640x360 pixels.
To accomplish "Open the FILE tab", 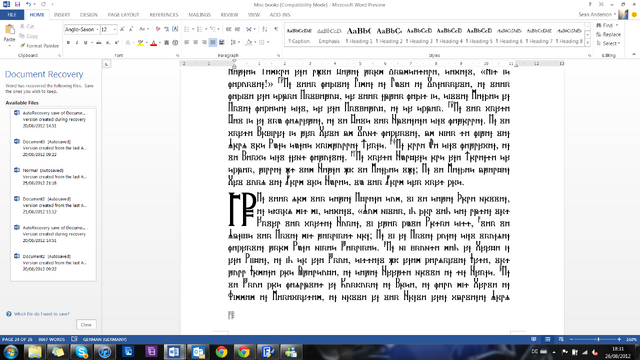I will 12,15.
